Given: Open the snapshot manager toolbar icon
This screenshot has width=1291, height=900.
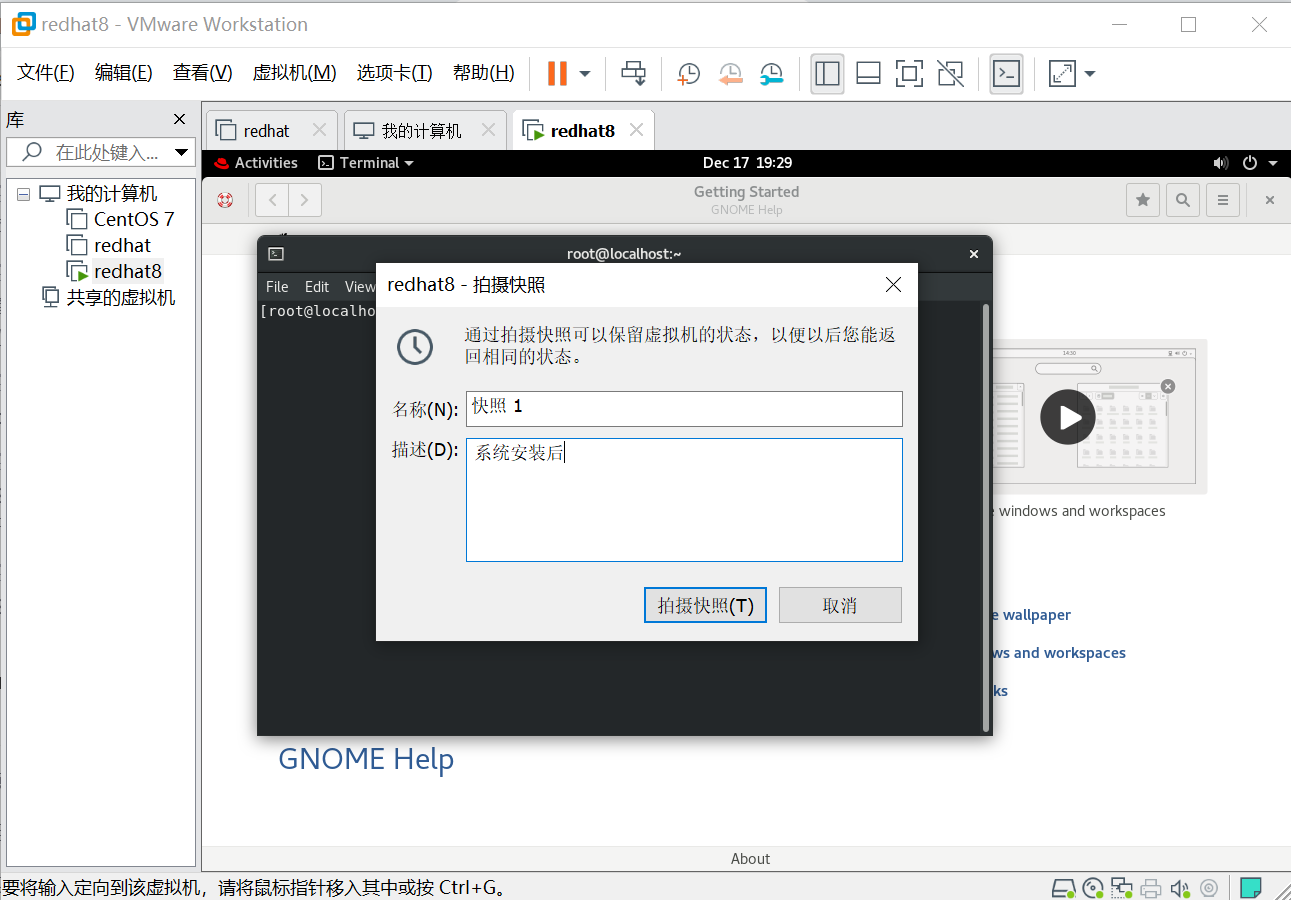Looking at the screenshot, I should click(771, 73).
